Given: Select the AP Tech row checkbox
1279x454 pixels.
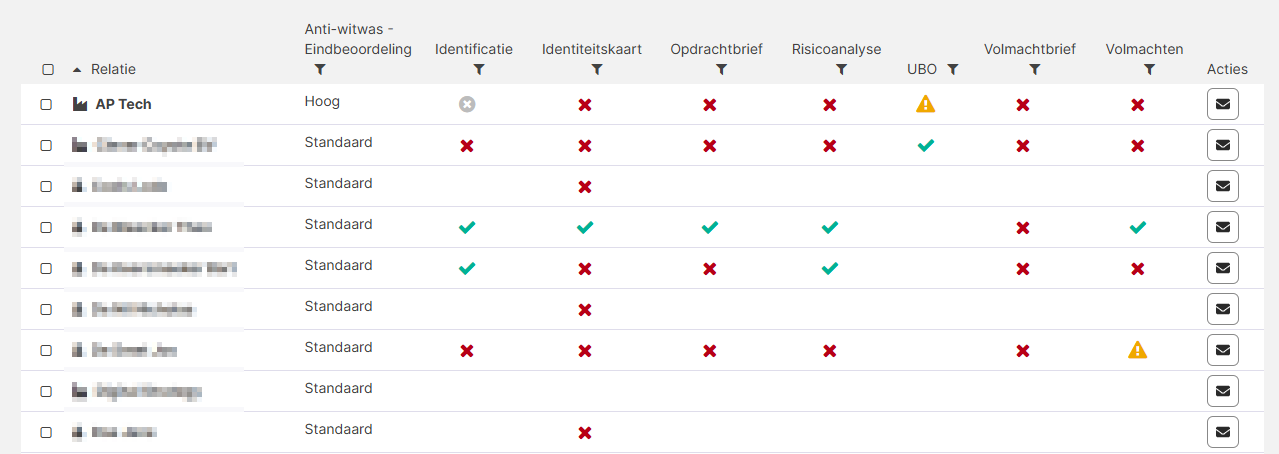Looking at the screenshot, I should [46, 104].
